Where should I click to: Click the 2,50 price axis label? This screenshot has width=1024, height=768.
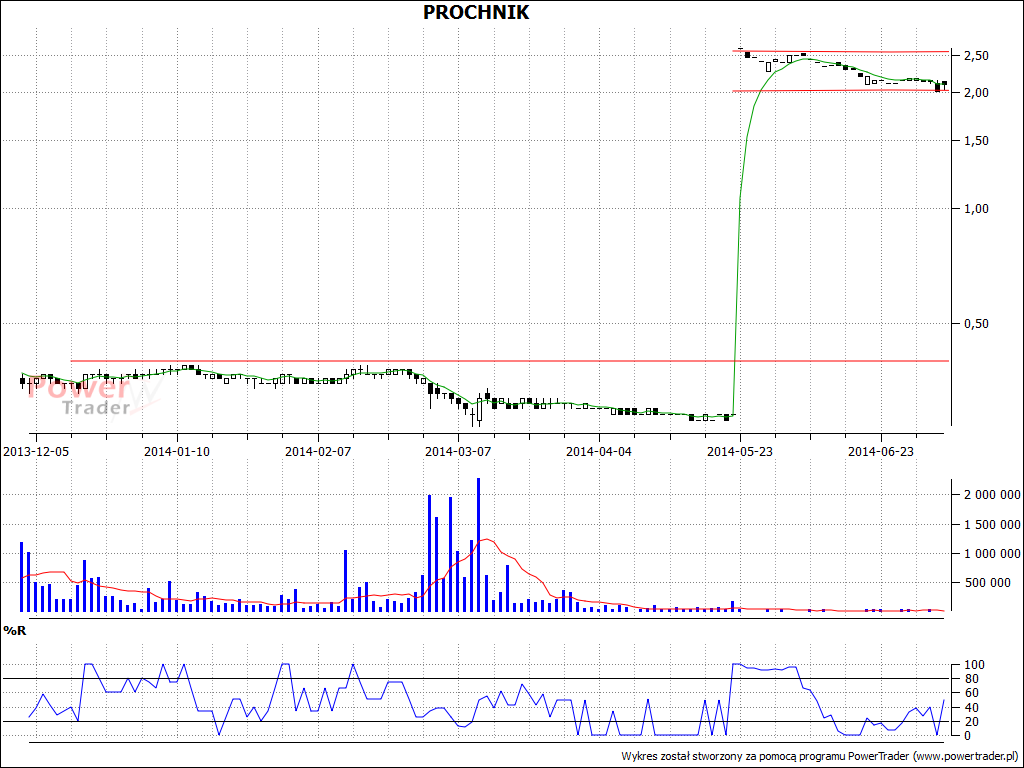(x=976, y=56)
